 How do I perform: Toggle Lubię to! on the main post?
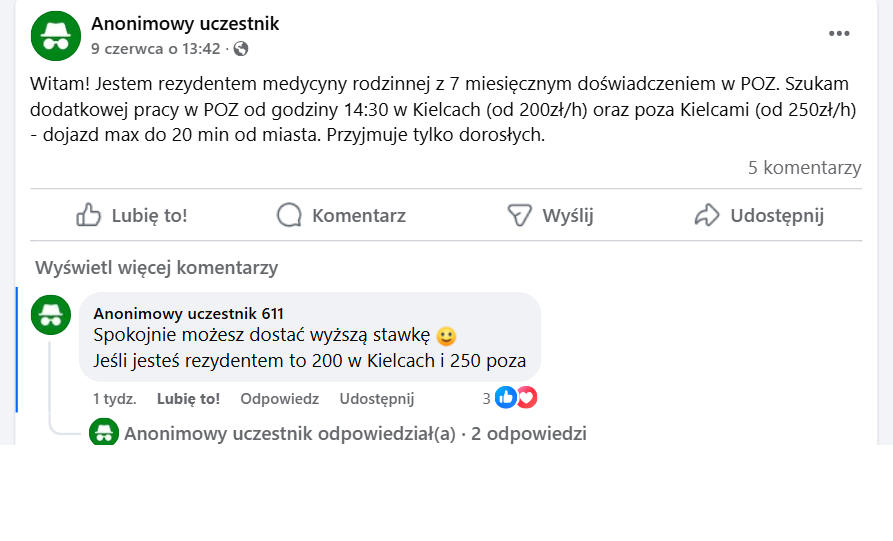(x=132, y=215)
